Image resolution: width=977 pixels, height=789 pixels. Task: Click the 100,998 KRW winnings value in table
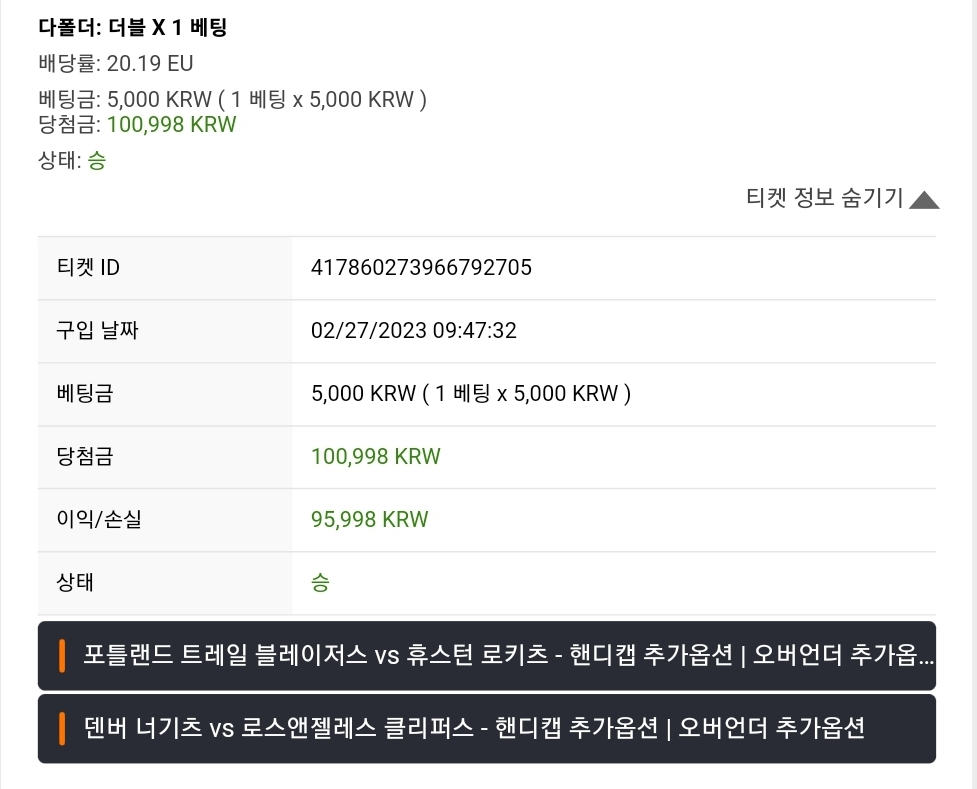[x=376, y=457]
